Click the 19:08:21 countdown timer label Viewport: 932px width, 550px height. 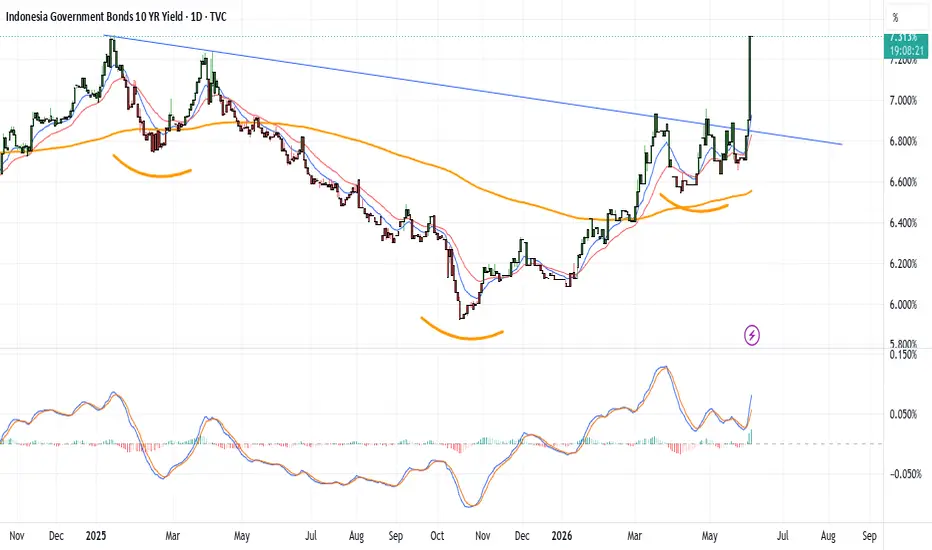click(906, 51)
